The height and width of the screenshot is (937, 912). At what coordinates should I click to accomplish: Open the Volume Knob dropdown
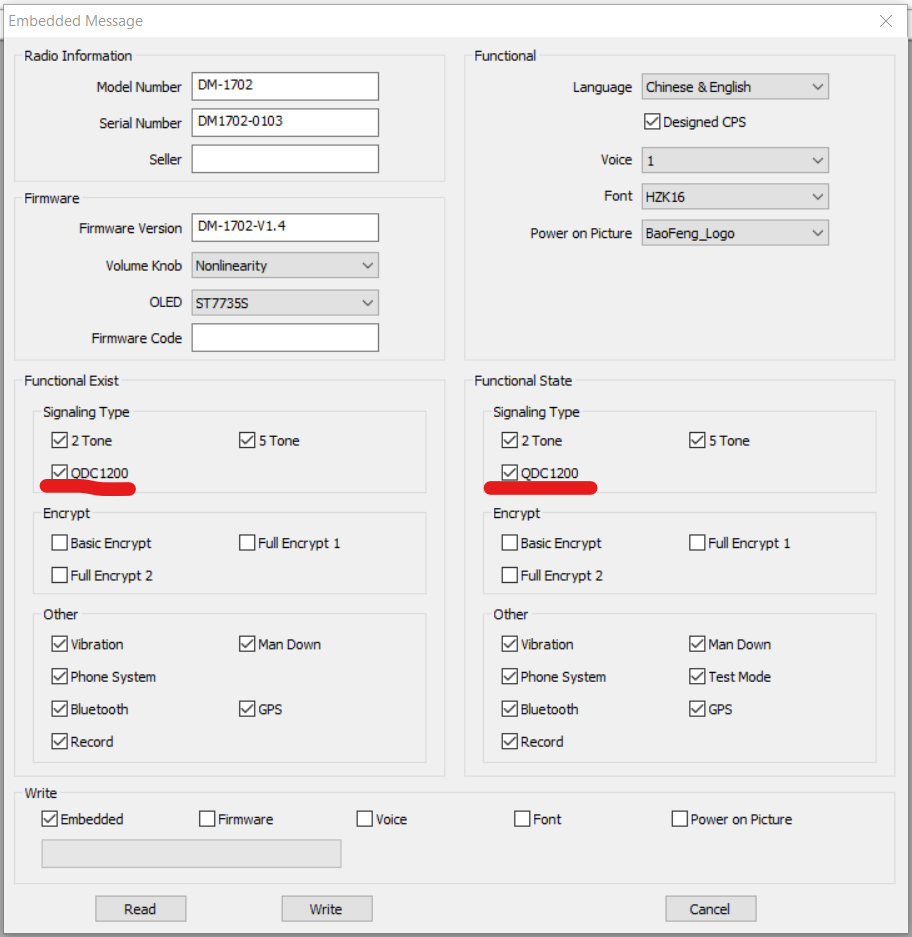pos(285,265)
